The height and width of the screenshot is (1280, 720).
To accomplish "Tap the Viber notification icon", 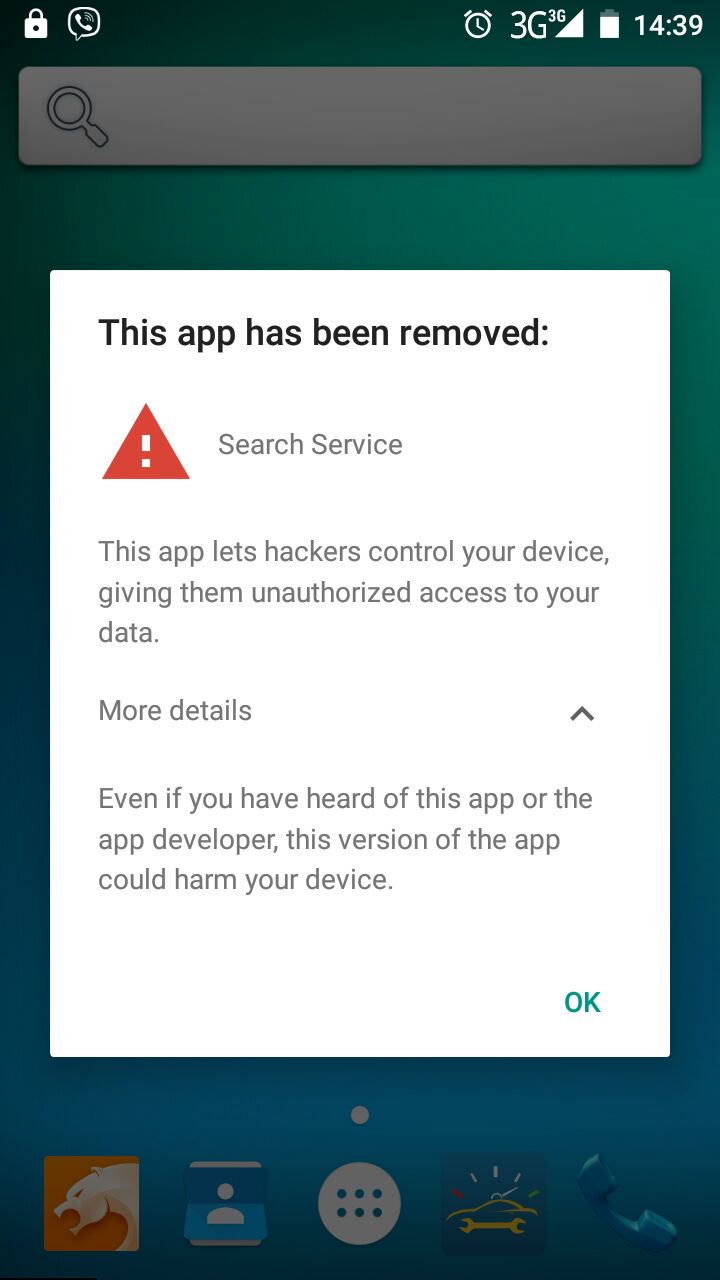I will tap(84, 24).
